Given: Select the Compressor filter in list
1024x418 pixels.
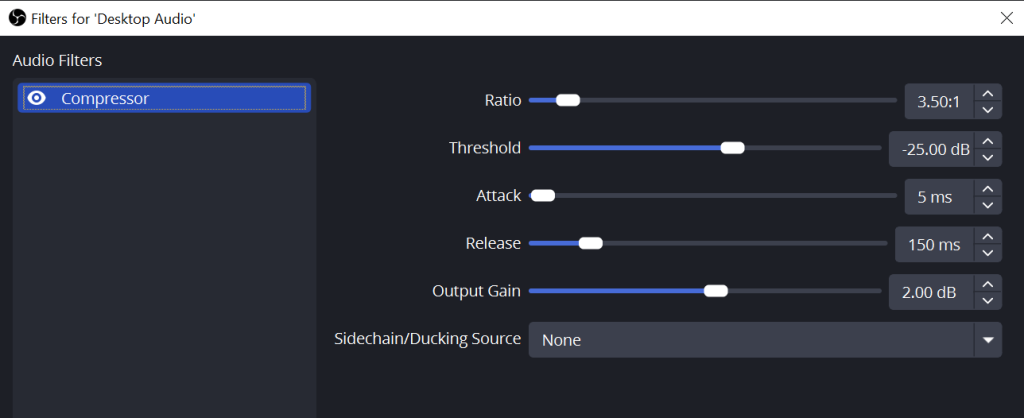Looking at the screenshot, I should [165, 99].
